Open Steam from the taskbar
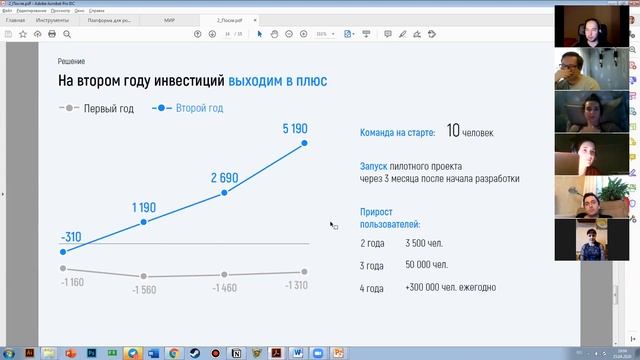 point(195,353)
